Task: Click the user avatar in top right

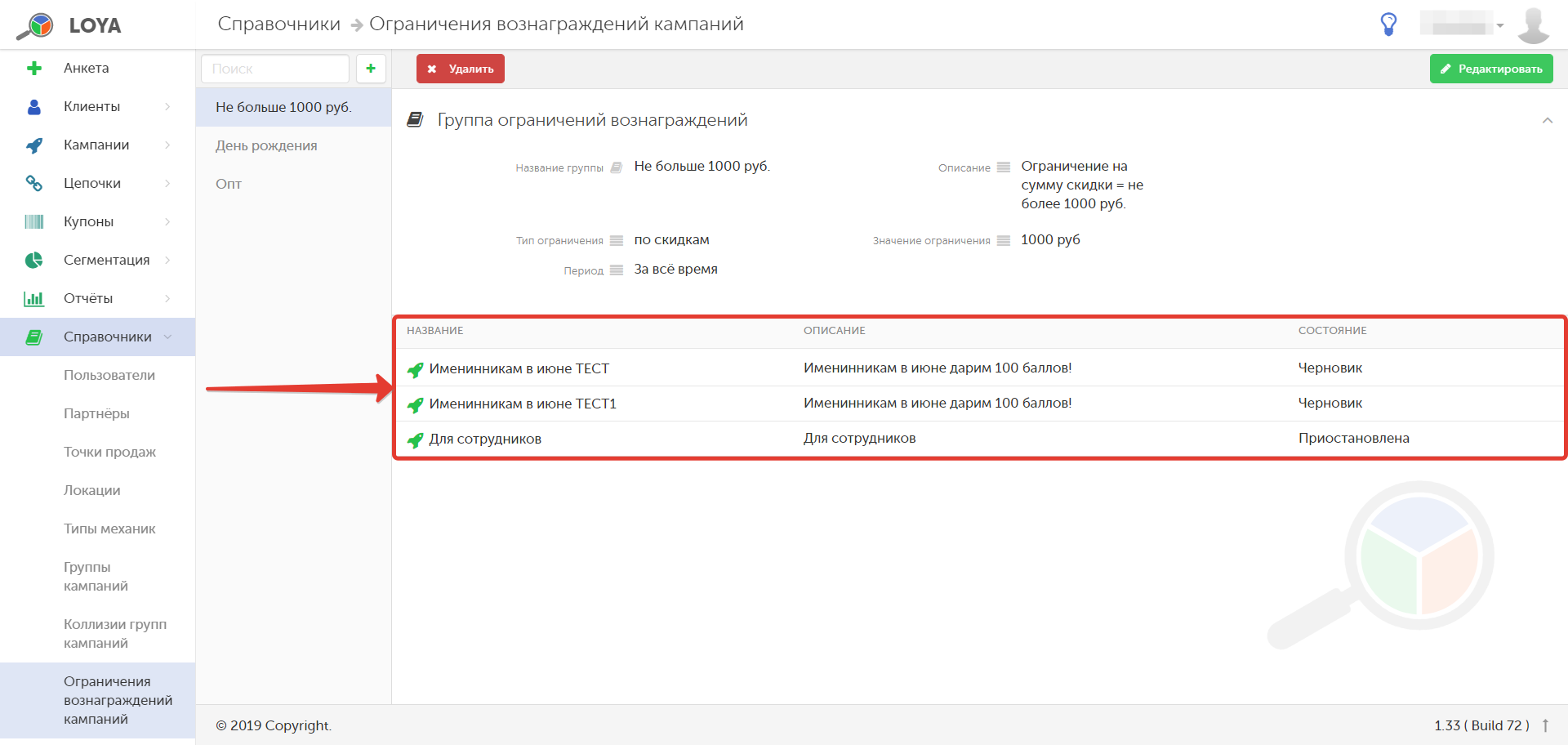Action: (x=1534, y=25)
